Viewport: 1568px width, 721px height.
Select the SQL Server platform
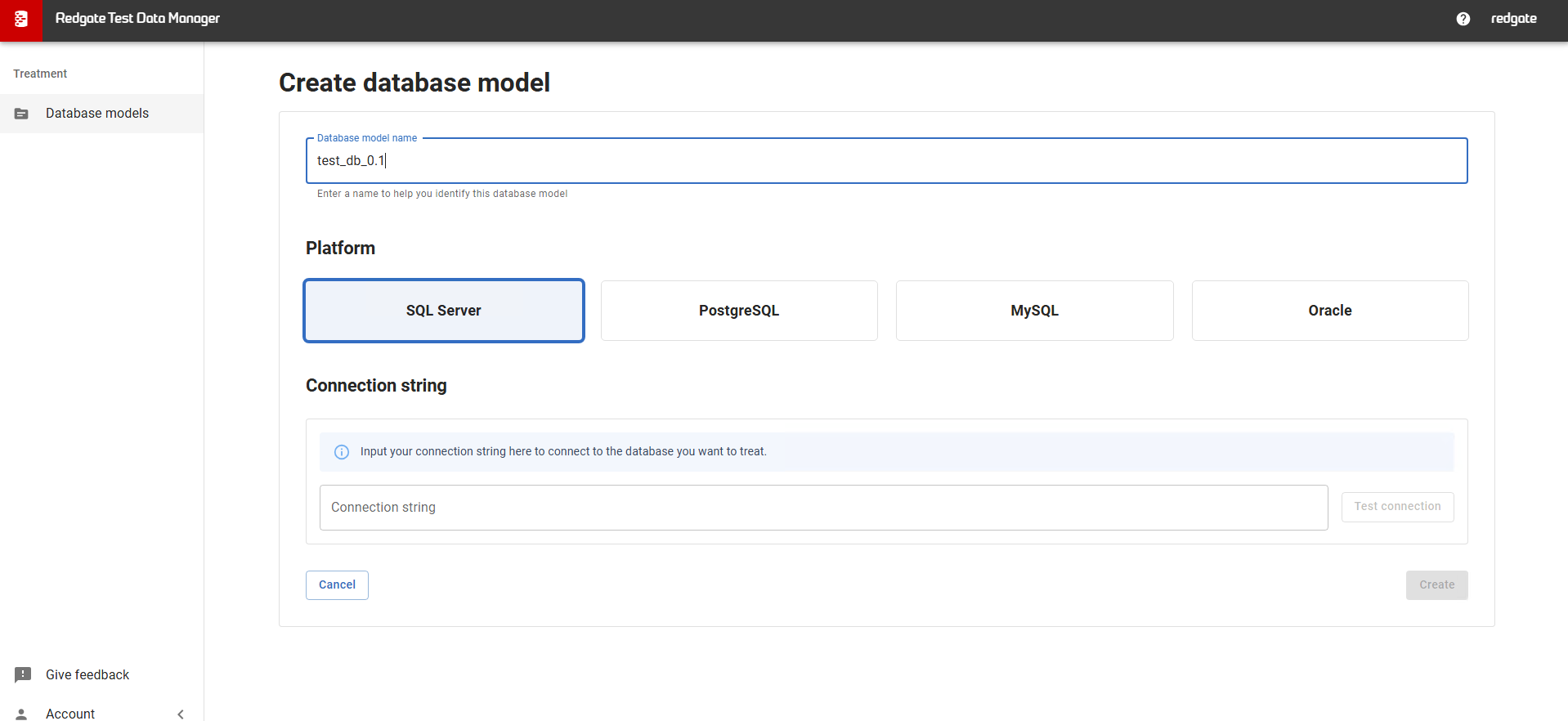tap(444, 311)
